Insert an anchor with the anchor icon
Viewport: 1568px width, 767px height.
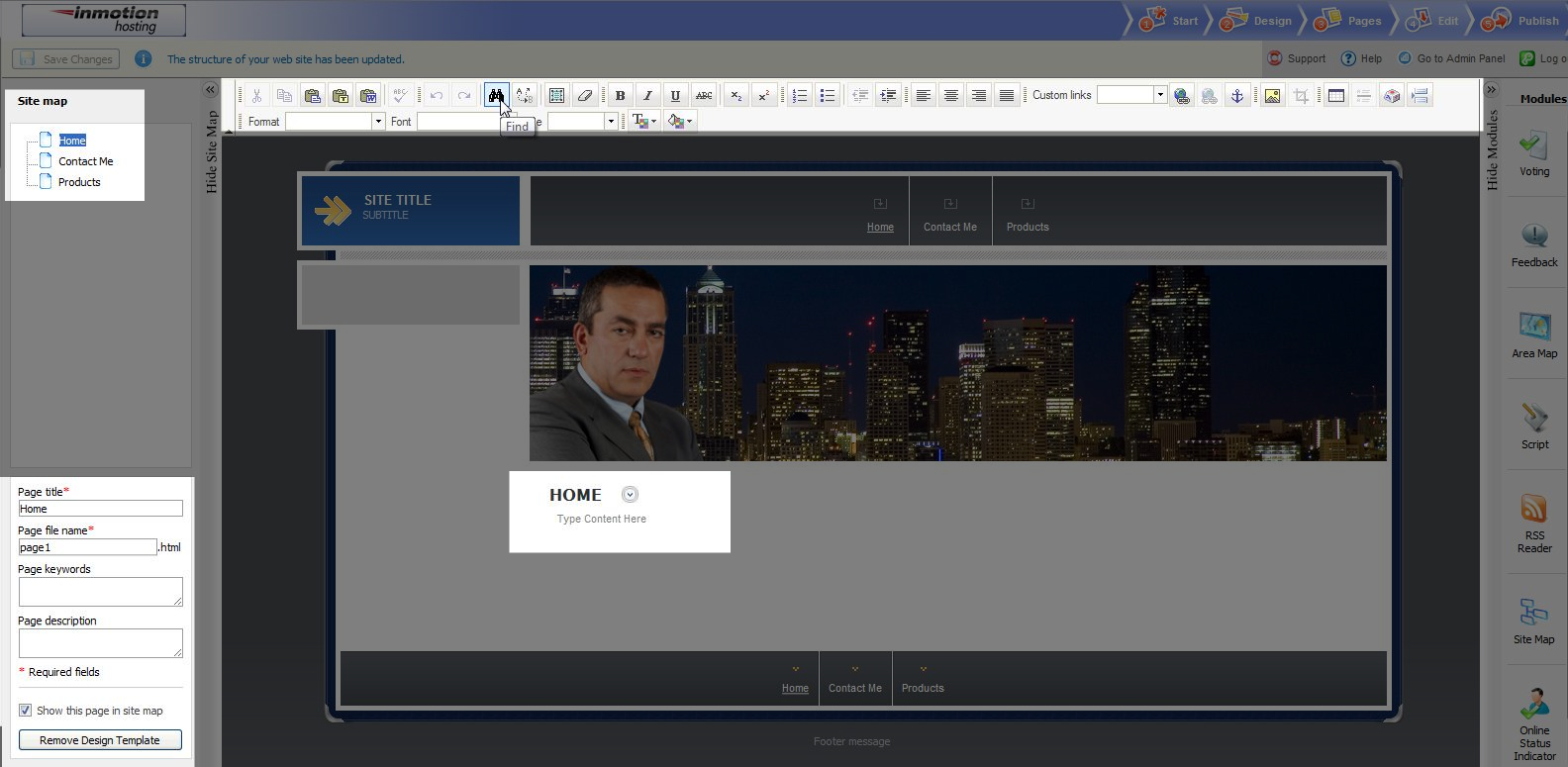(x=1236, y=96)
